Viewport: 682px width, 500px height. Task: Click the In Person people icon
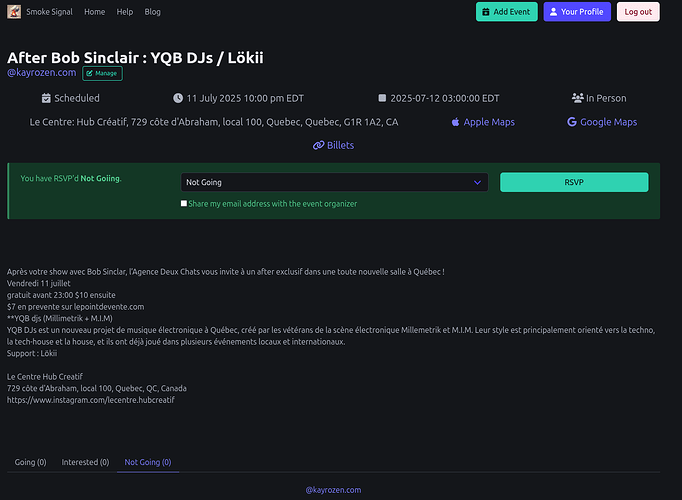(x=577, y=98)
